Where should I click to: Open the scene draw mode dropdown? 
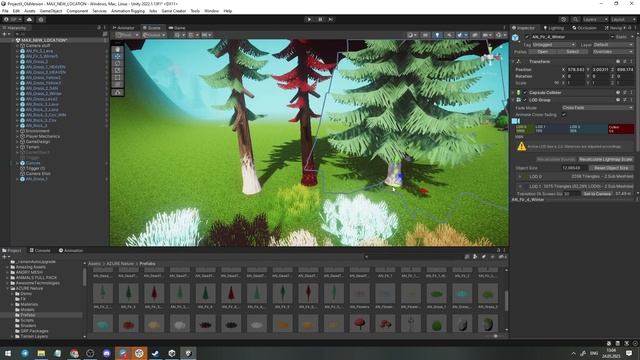coord(412,35)
